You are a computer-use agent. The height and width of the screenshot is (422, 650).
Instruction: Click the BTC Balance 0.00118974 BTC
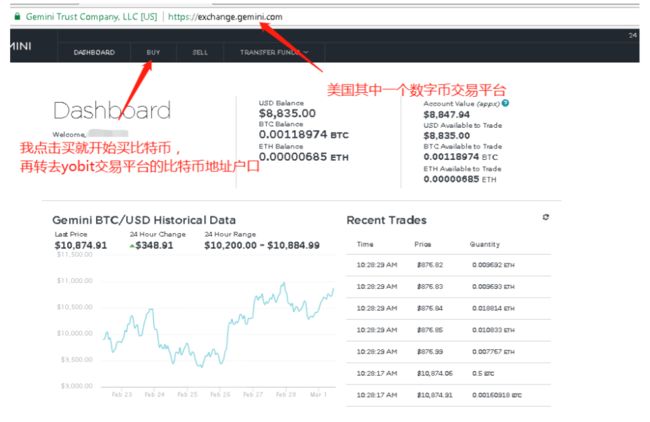(x=303, y=135)
